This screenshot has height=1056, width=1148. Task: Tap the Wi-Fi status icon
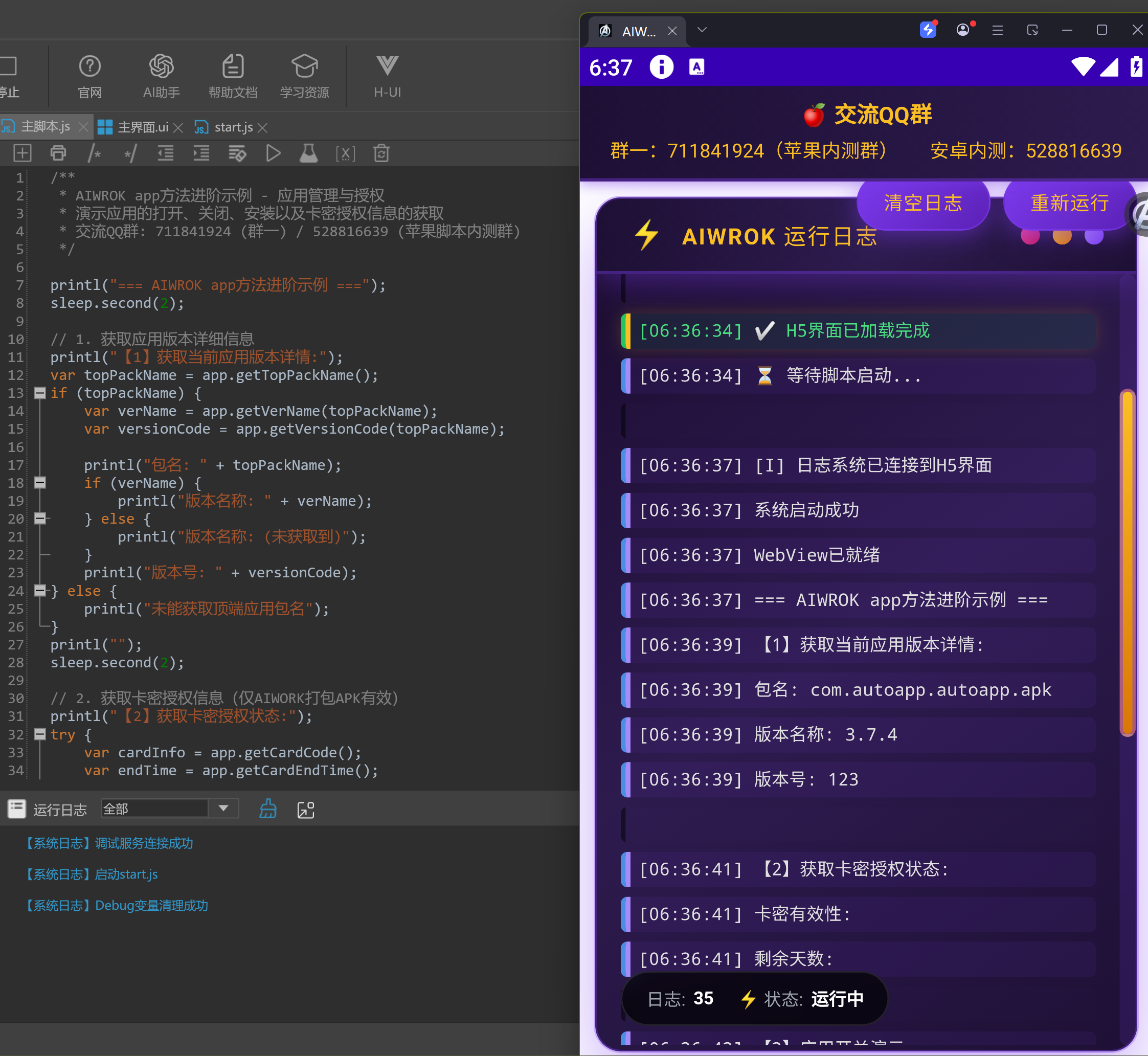pyautogui.click(x=1083, y=67)
